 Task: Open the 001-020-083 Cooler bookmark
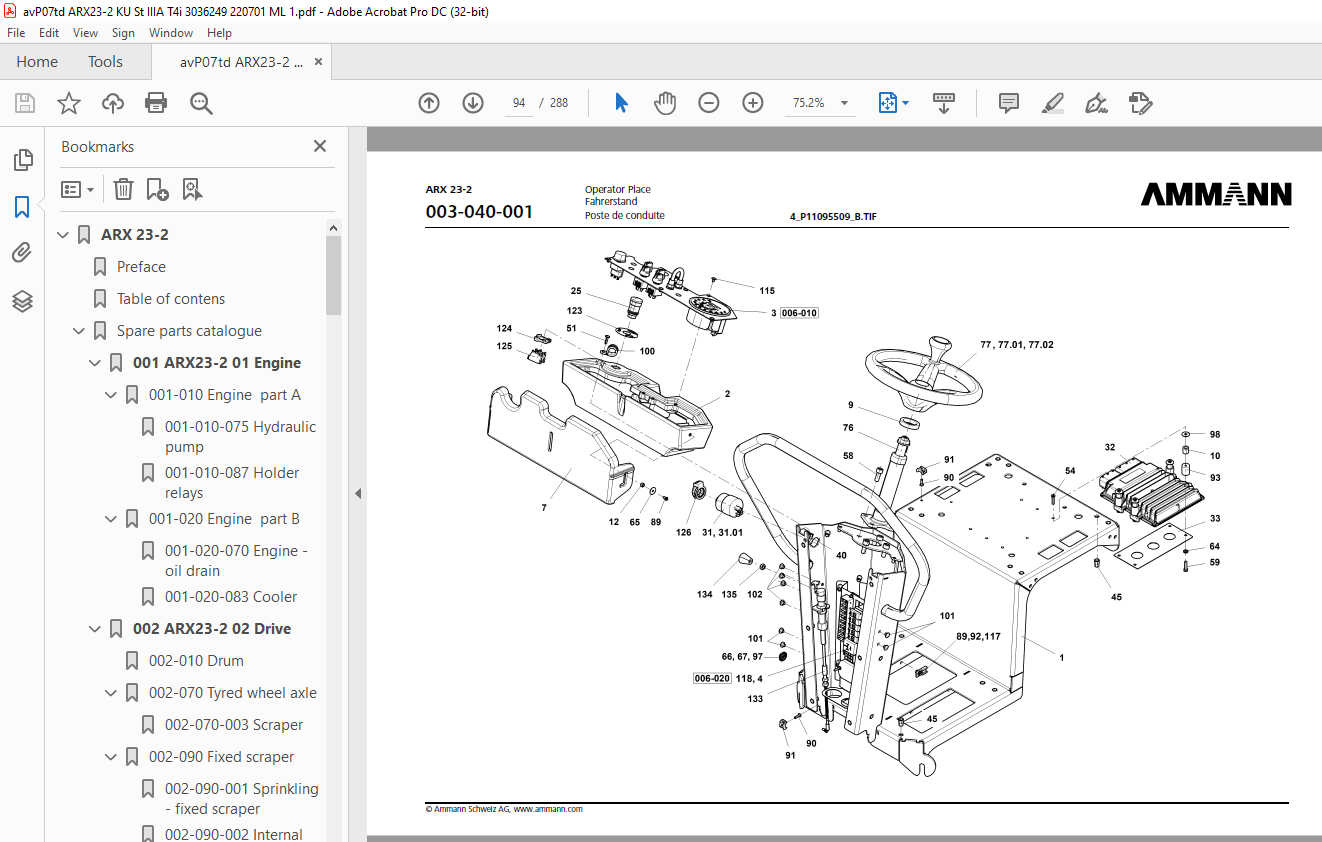click(x=231, y=597)
